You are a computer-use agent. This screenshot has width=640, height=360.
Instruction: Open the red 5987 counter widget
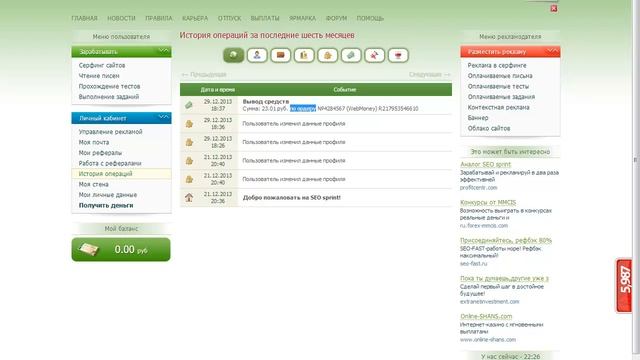tap(624, 286)
